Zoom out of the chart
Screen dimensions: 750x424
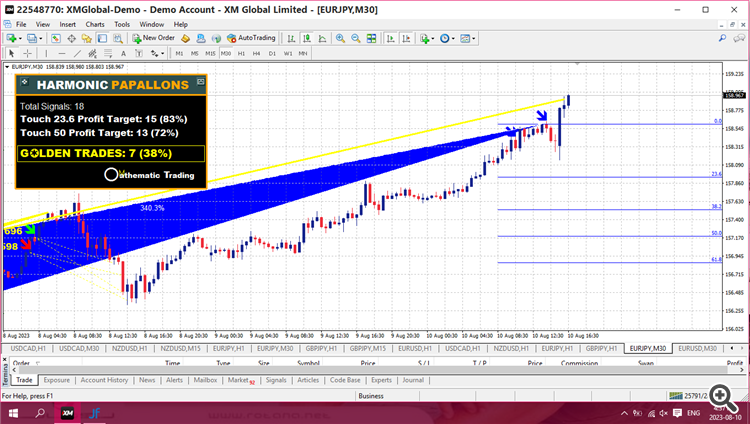coord(355,38)
